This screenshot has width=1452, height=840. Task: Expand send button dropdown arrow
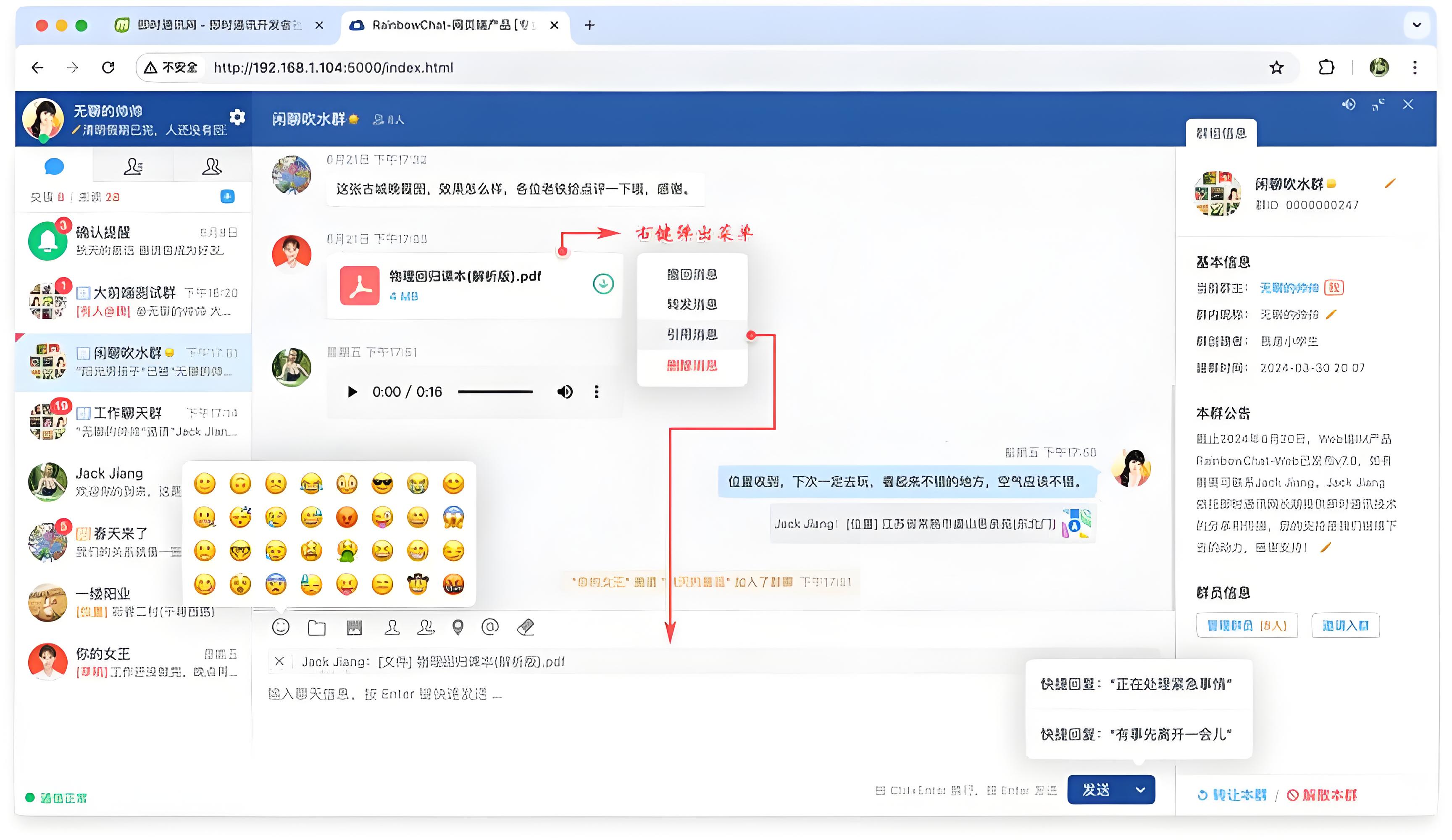coord(1140,790)
